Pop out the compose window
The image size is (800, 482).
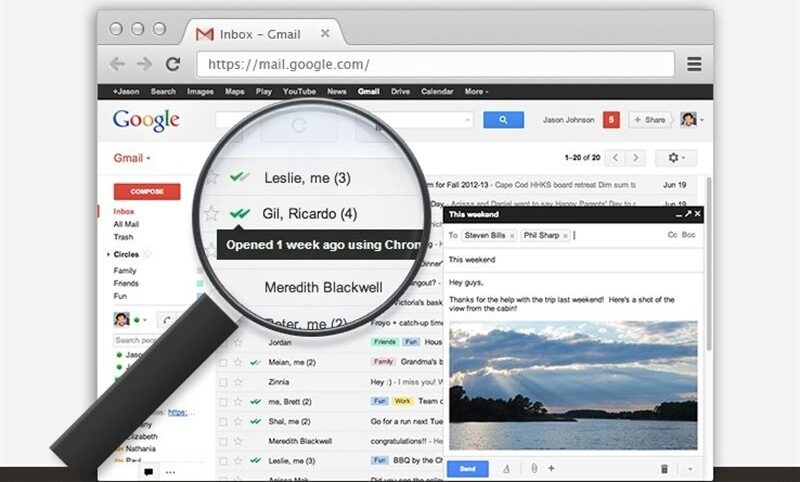point(688,214)
